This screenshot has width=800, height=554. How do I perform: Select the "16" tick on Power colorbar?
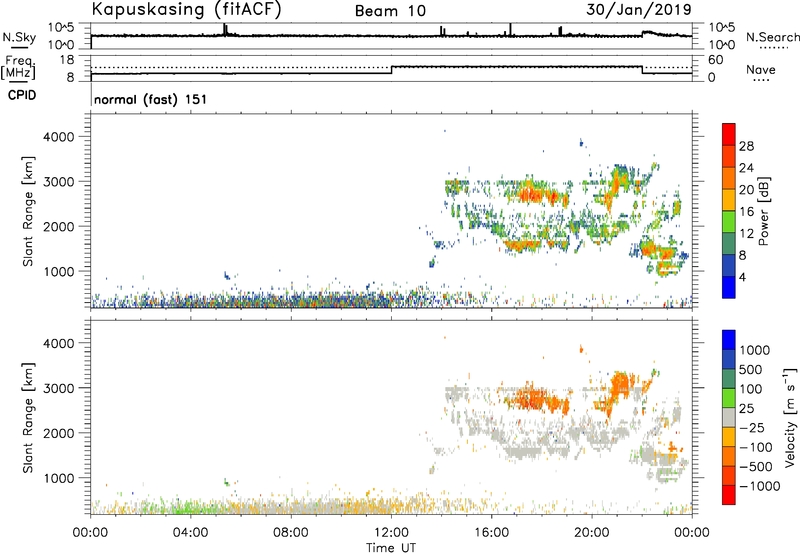pos(746,211)
